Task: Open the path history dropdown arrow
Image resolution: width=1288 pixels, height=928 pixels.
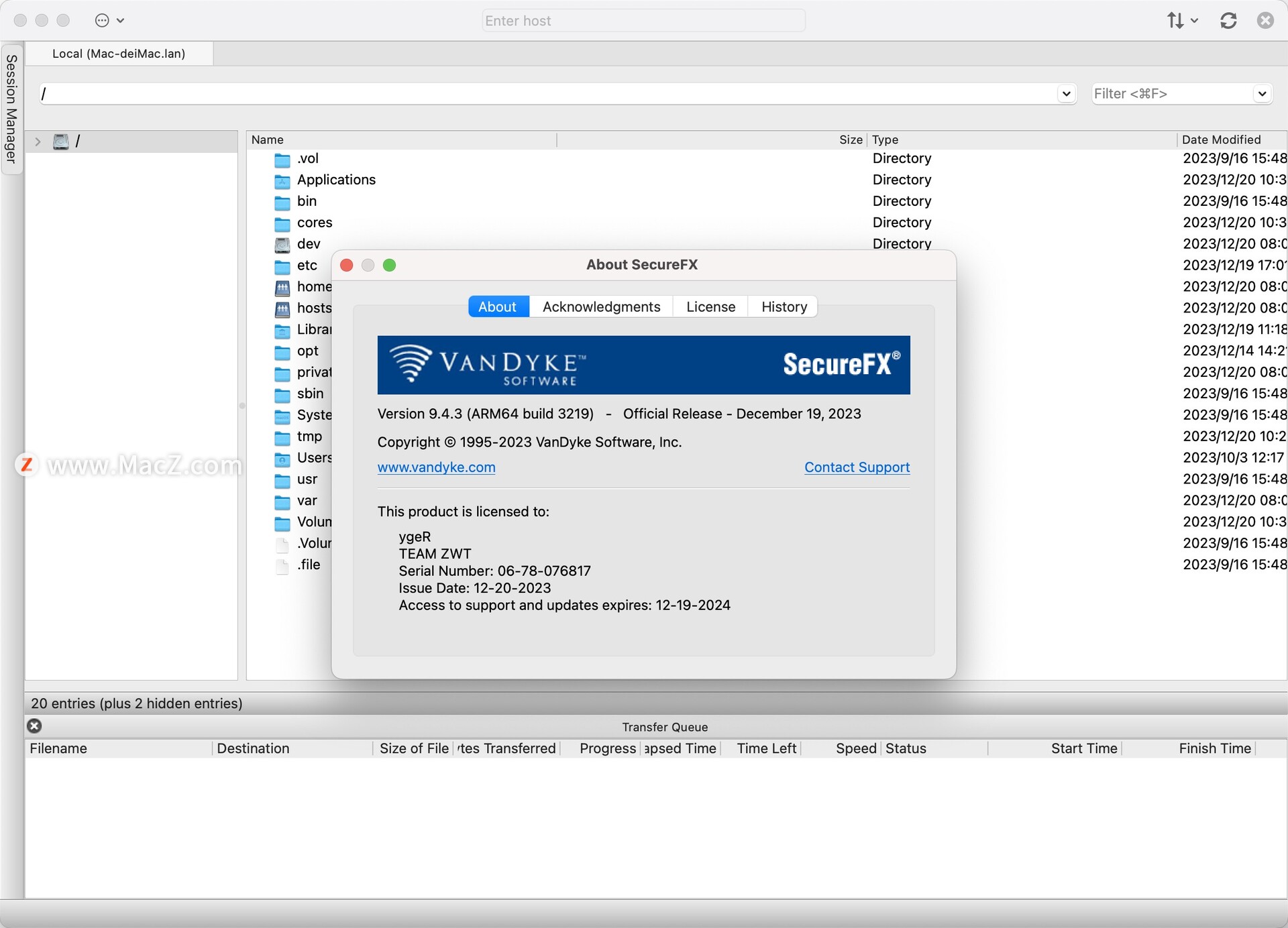Action: [1066, 94]
